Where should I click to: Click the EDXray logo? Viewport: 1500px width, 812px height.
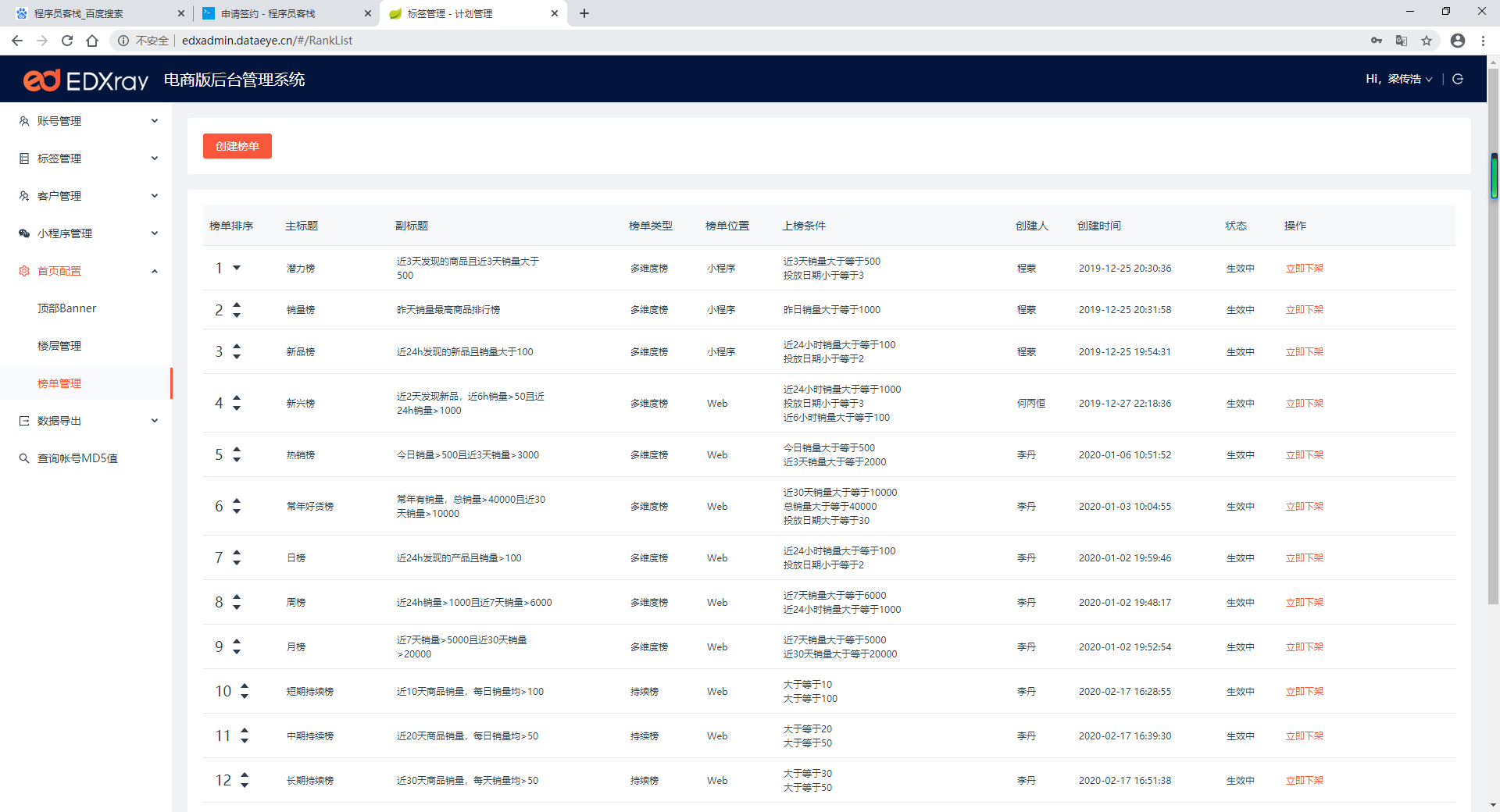click(x=86, y=80)
